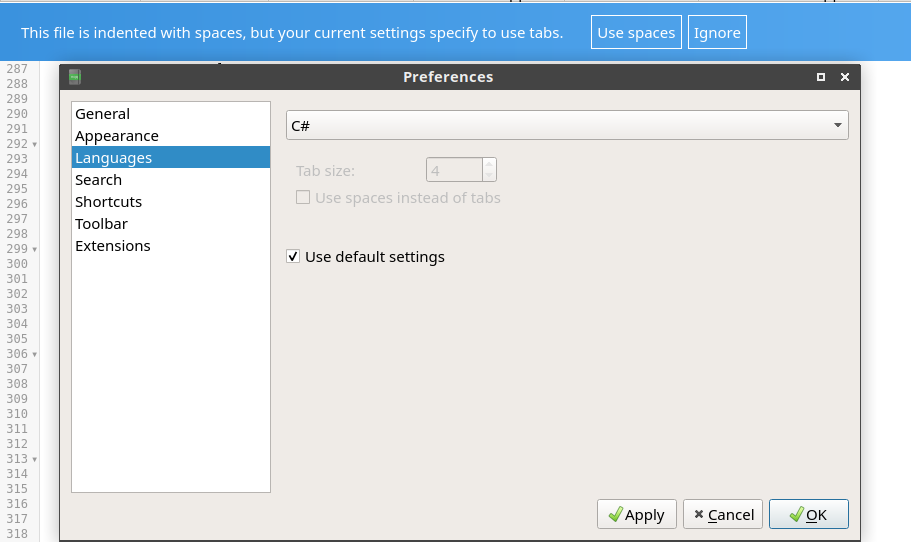
Task: Click line number 287 in the gutter
Action: [x=17, y=69]
